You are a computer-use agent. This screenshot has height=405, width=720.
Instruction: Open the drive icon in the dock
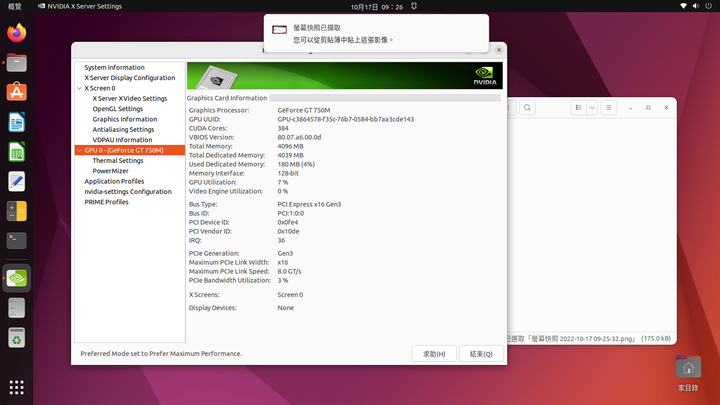coord(17,308)
